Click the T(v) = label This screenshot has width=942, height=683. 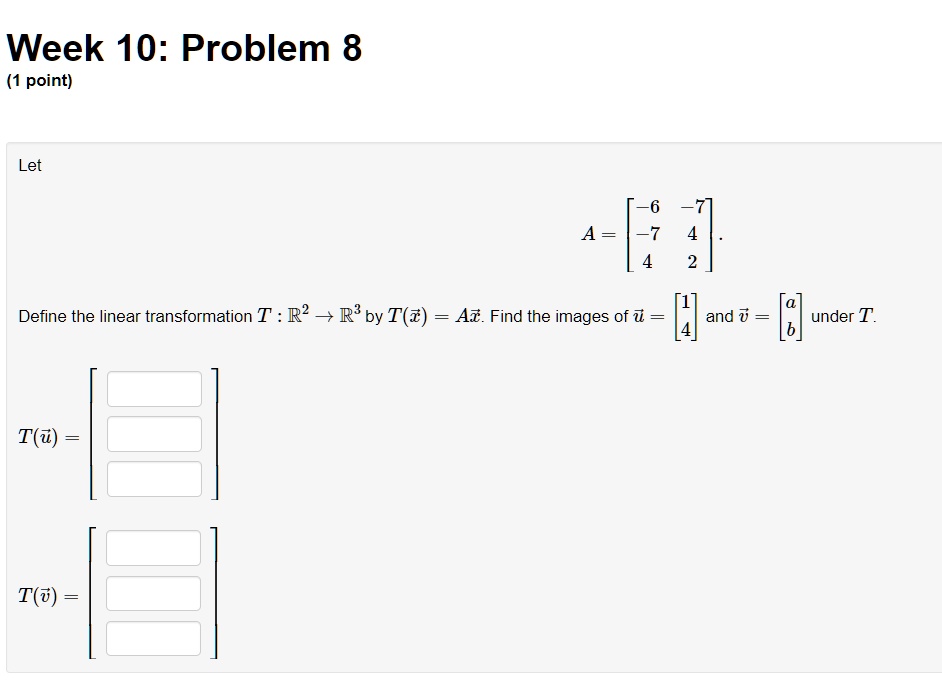point(48,596)
